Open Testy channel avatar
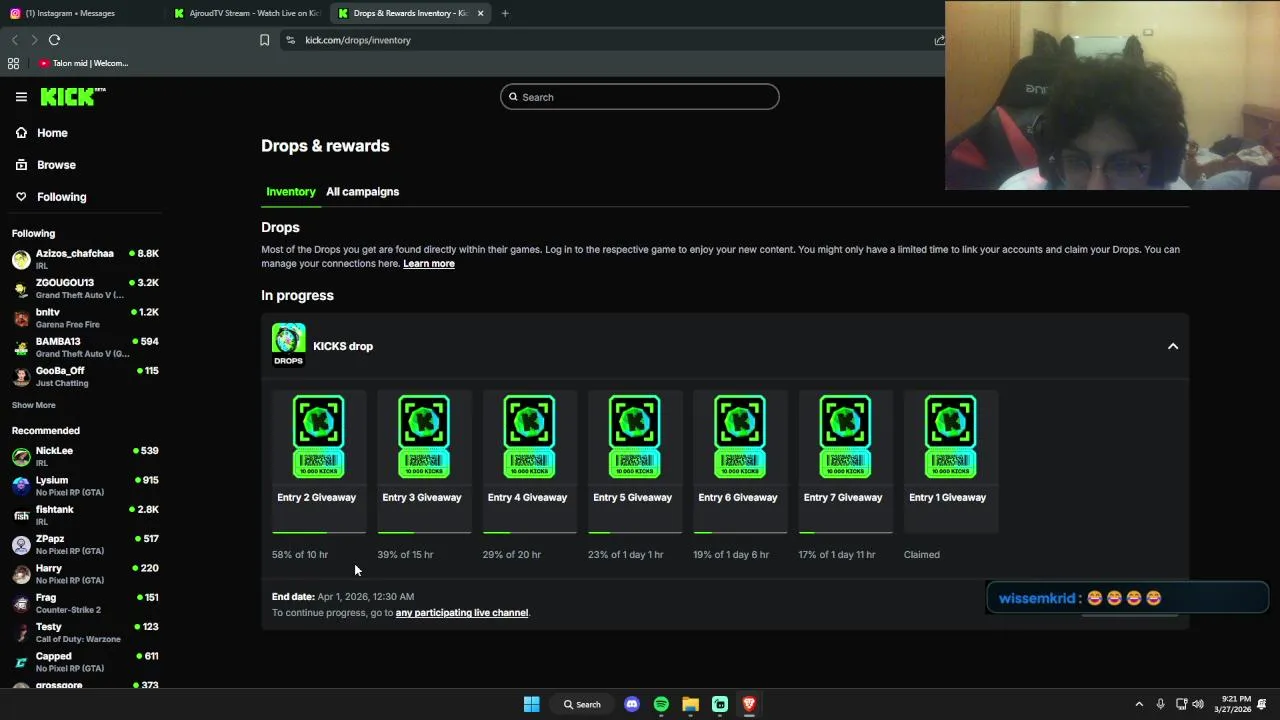The width and height of the screenshot is (1280, 720). pos(21,632)
